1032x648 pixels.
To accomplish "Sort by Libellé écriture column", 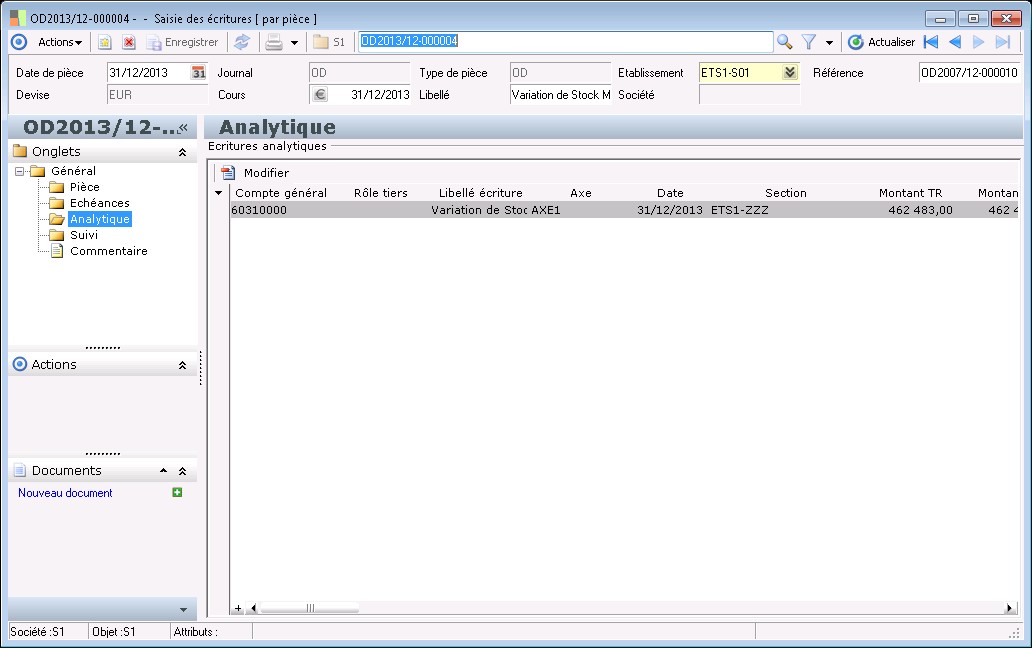I will 480,193.
